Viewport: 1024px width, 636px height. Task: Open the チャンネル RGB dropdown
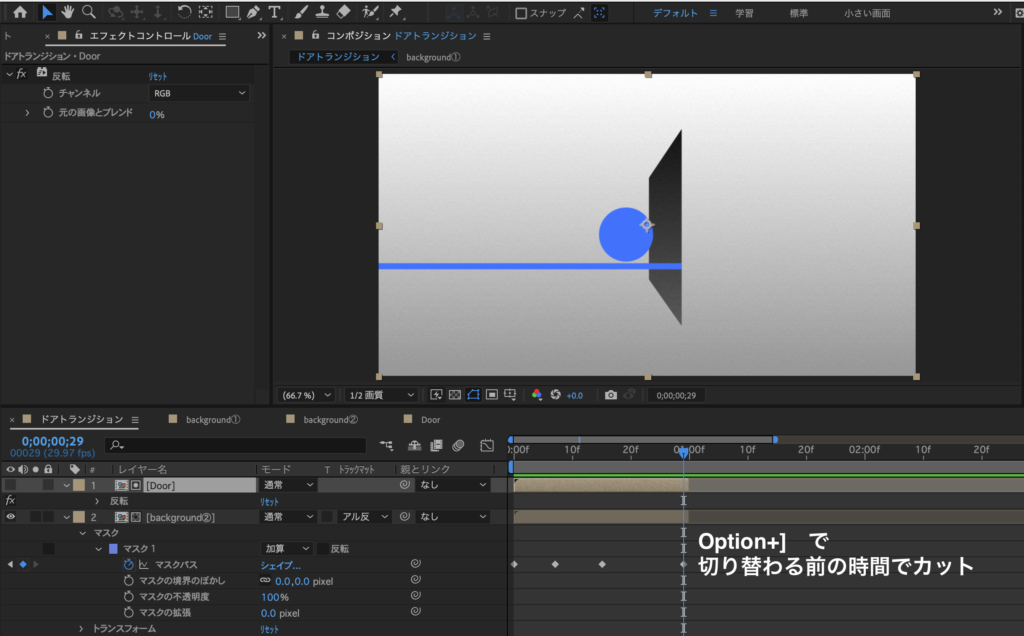click(199, 93)
